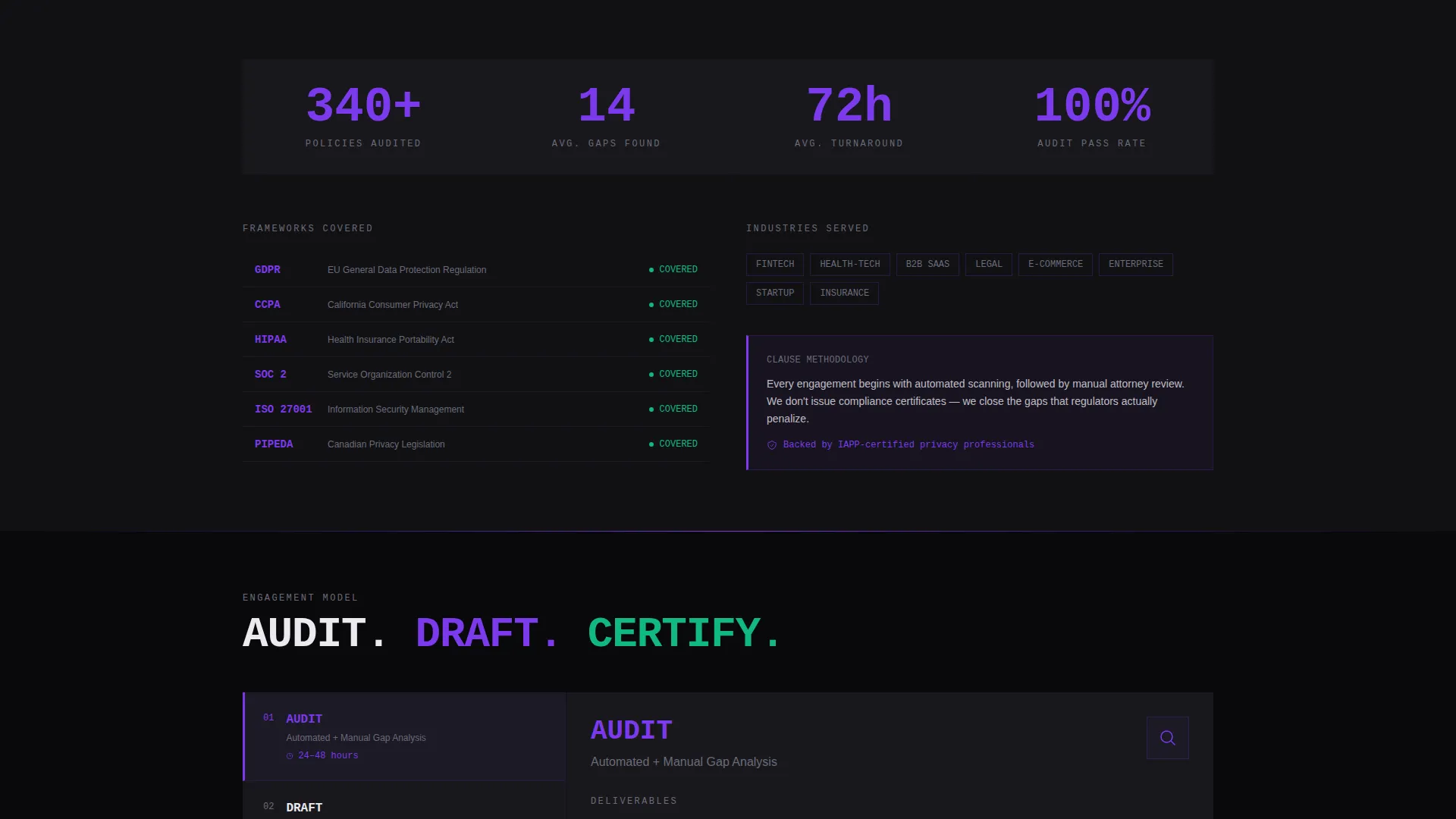Screen dimensions: 1456x819
Task: Select the SOC 2 framework row
Action: [x=476, y=375]
